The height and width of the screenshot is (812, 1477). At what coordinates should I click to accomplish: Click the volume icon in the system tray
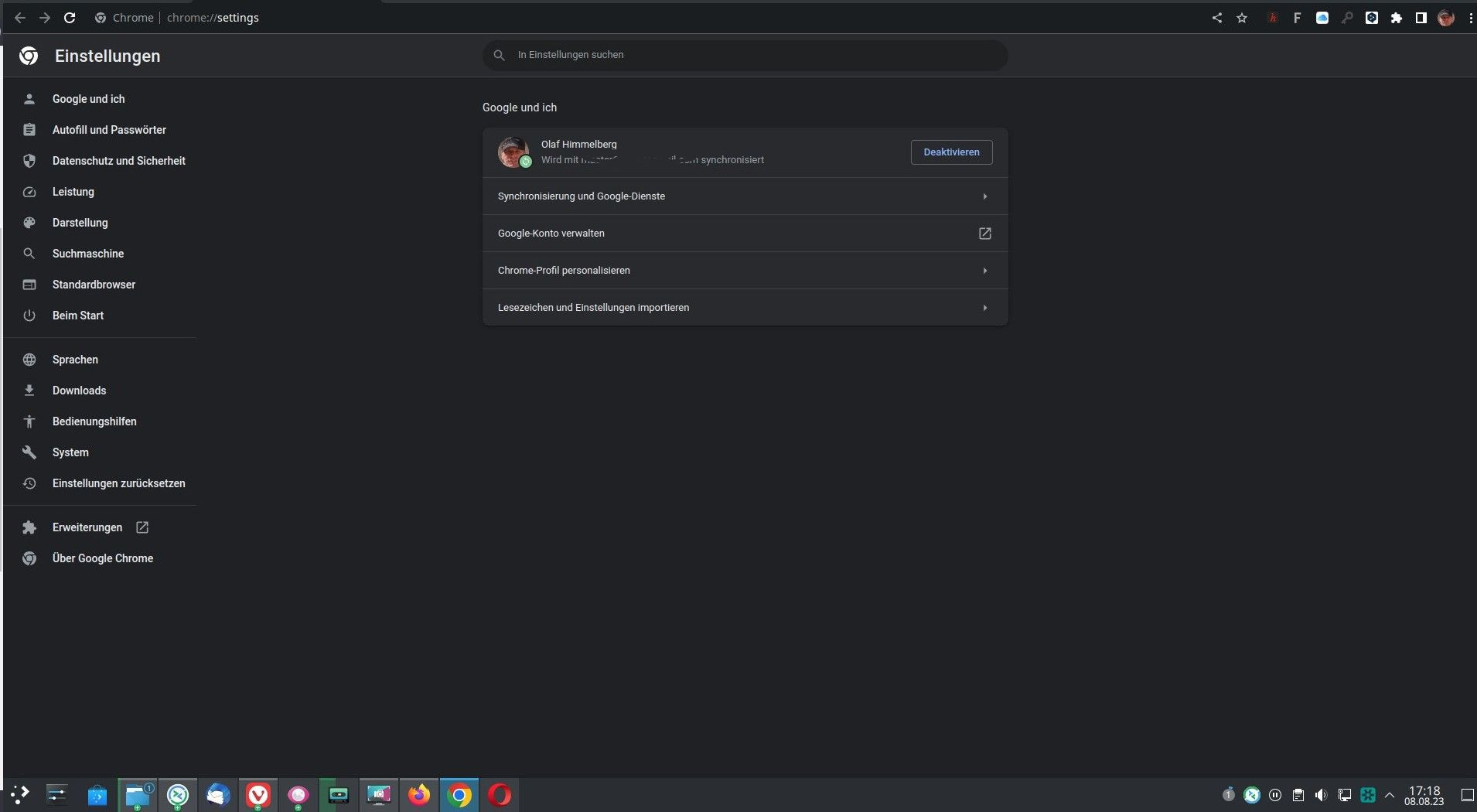(1321, 795)
